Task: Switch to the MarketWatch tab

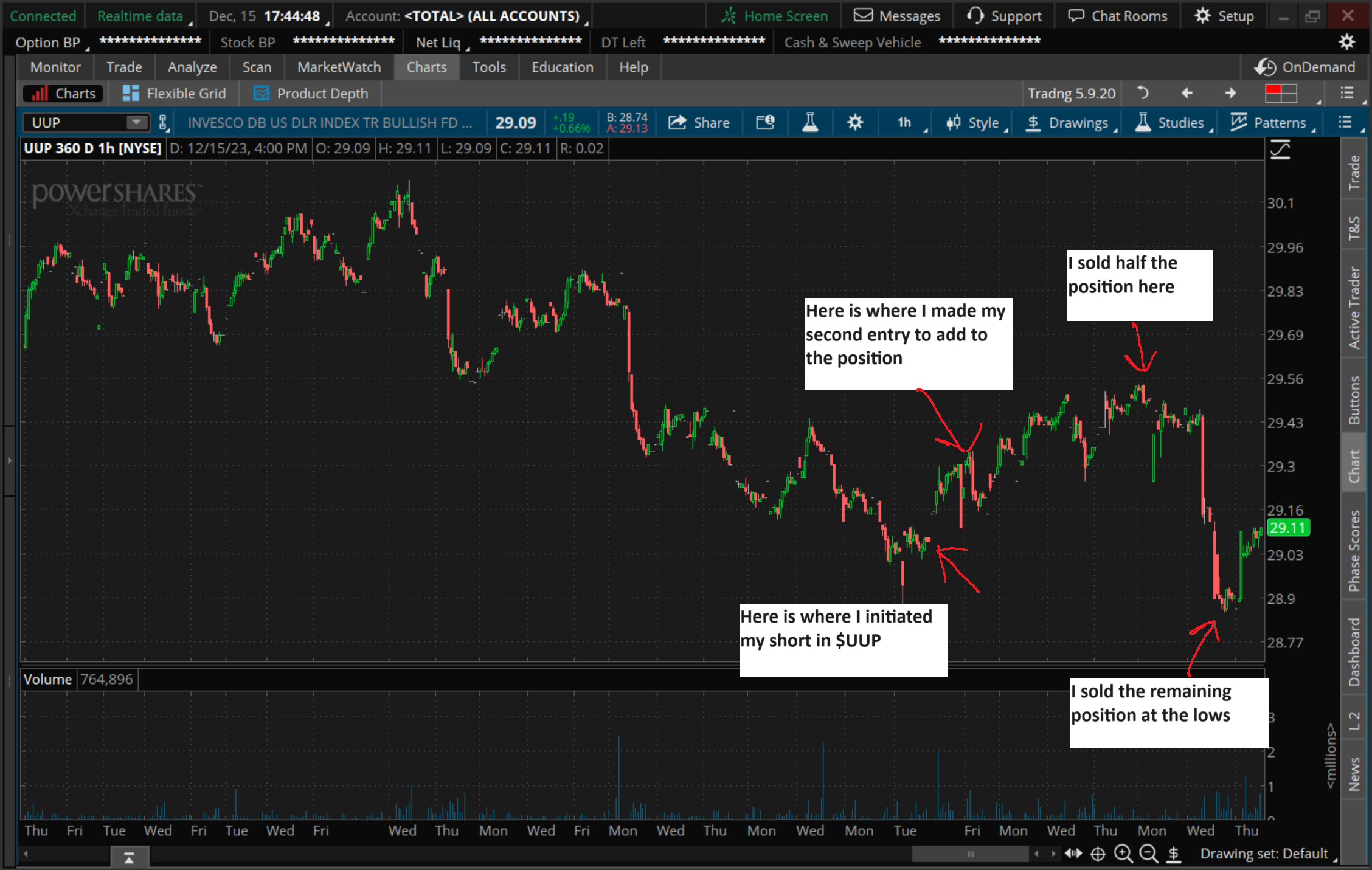Action: tap(339, 67)
